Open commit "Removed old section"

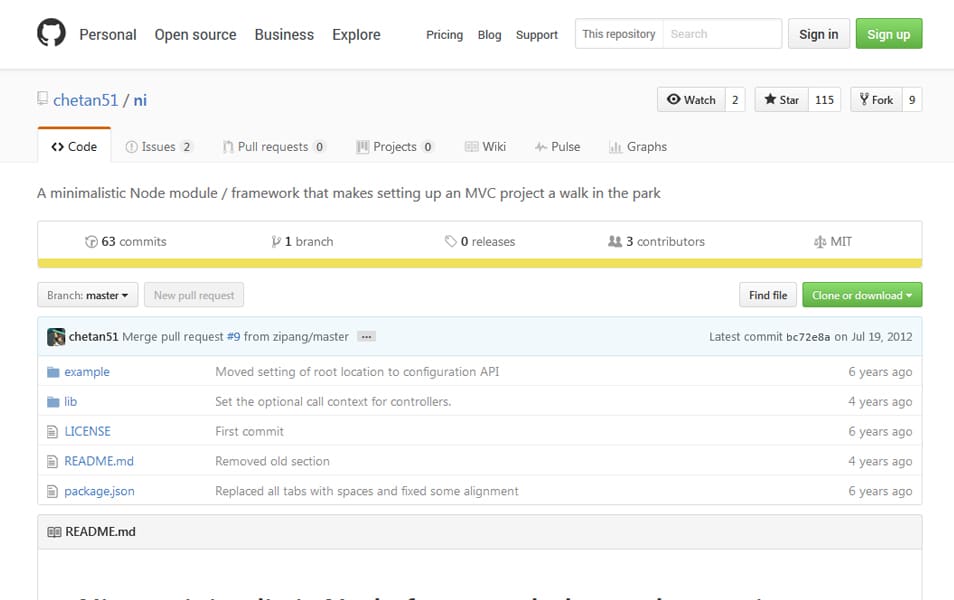tap(273, 461)
